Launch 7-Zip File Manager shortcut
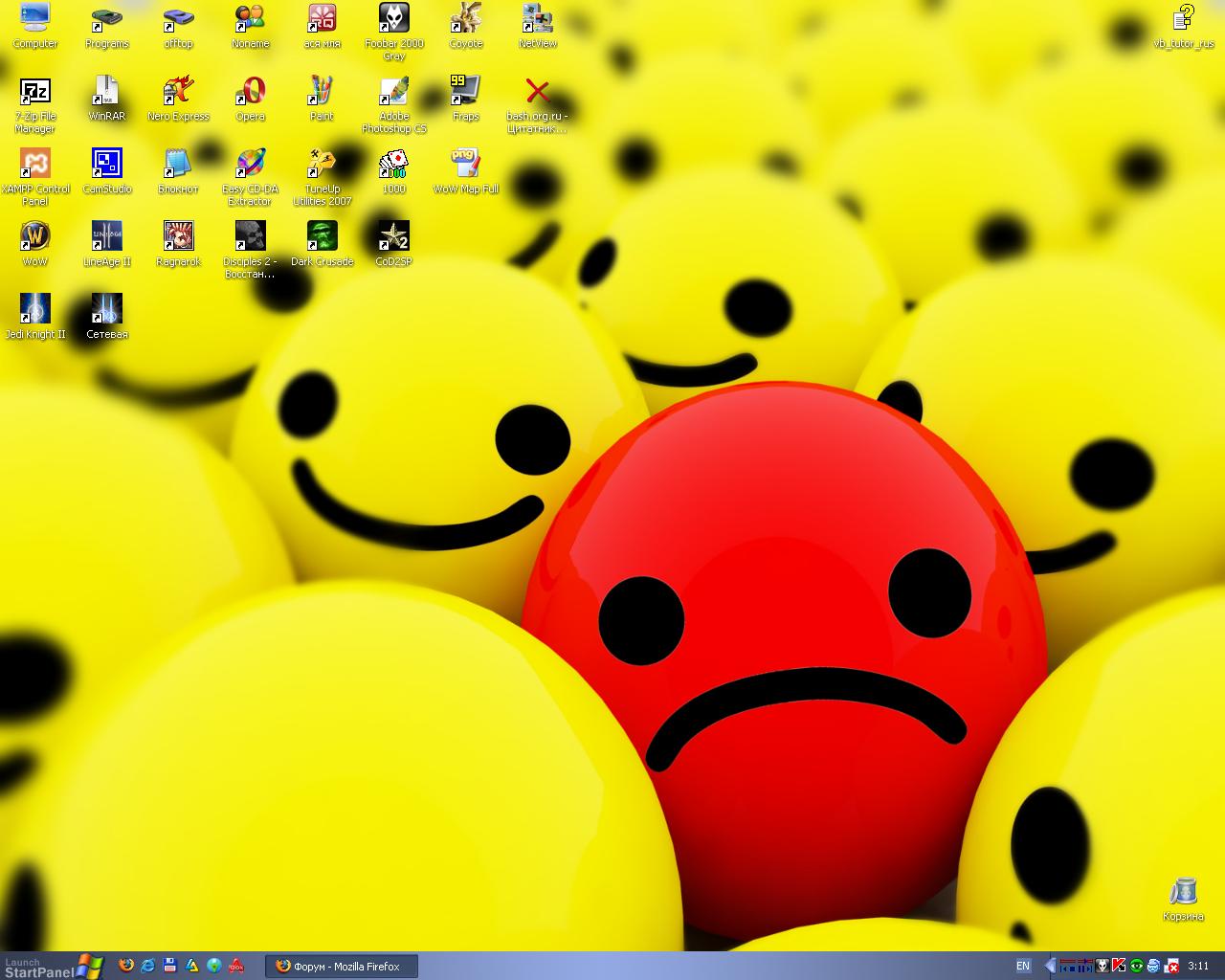Viewport: 1225px width, 980px height. (35, 105)
